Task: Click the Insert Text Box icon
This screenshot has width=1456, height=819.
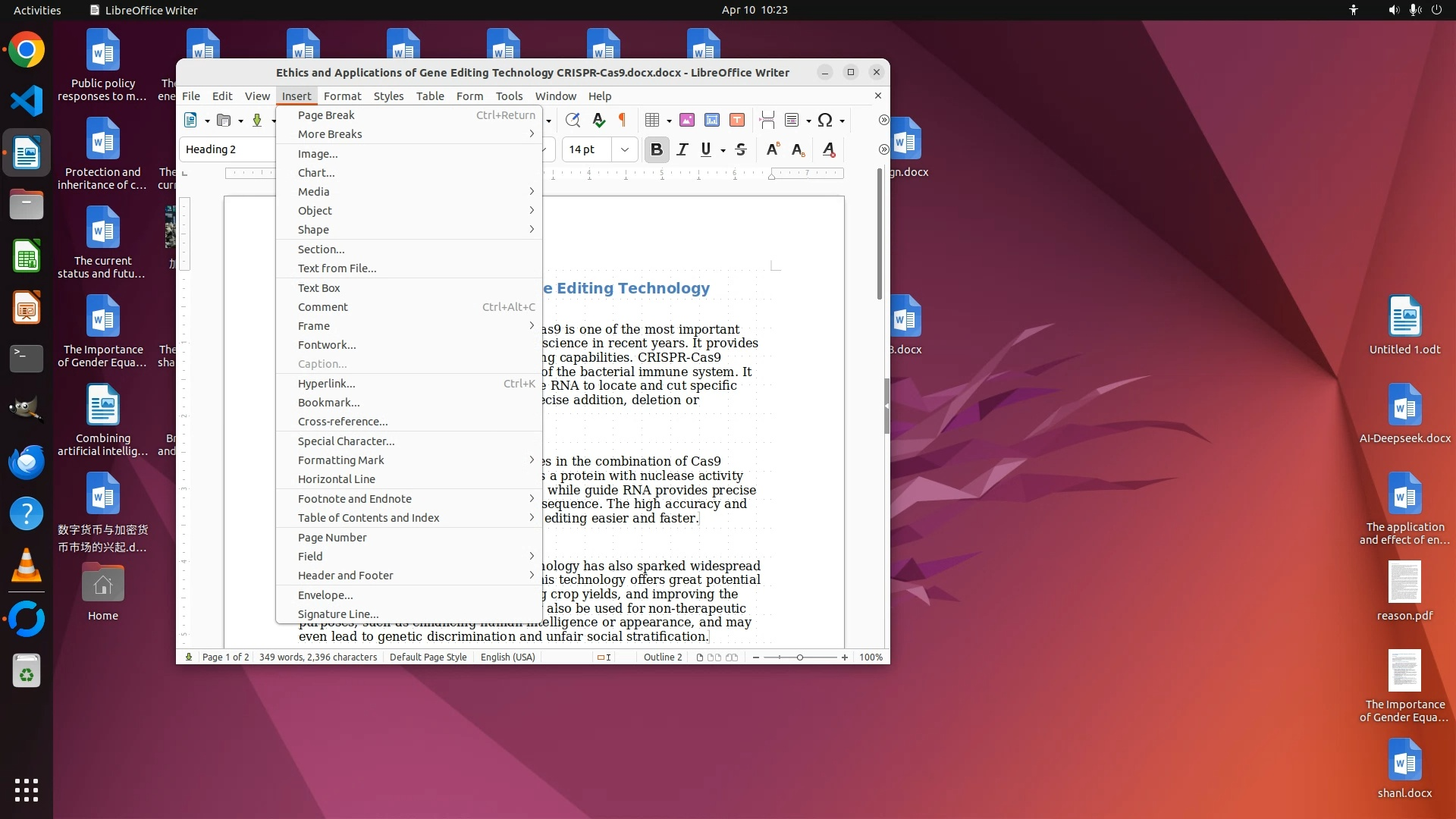Action: [x=736, y=120]
